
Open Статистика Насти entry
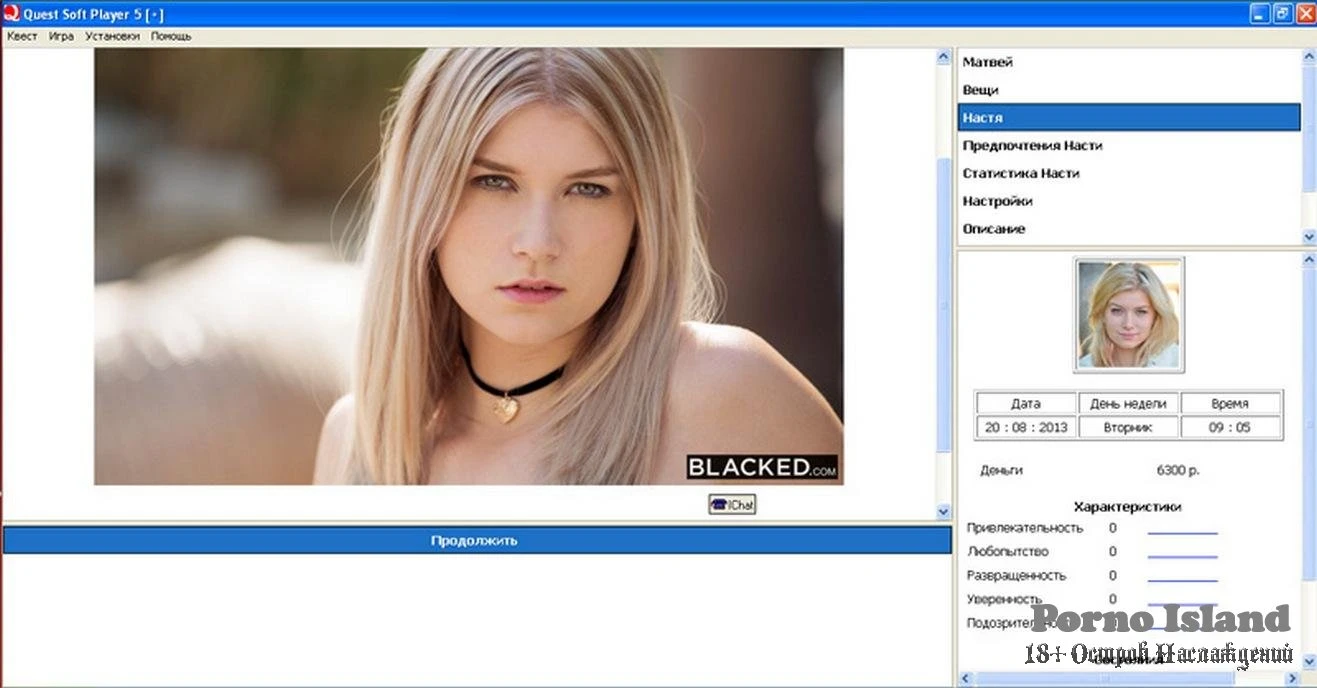pyautogui.click(x=1020, y=174)
